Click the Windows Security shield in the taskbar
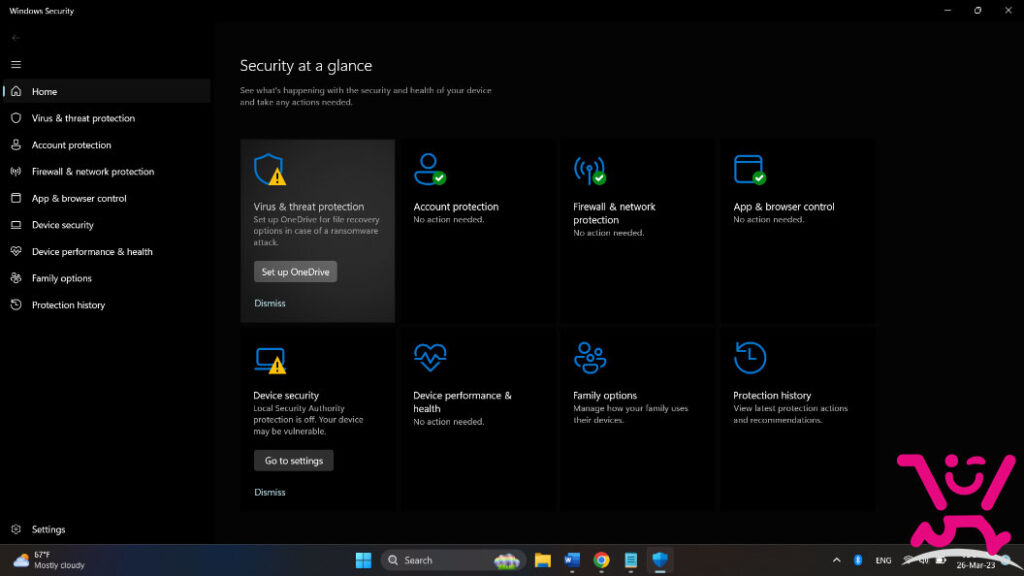The width and height of the screenshot is (1024, 576). (660, 560)
